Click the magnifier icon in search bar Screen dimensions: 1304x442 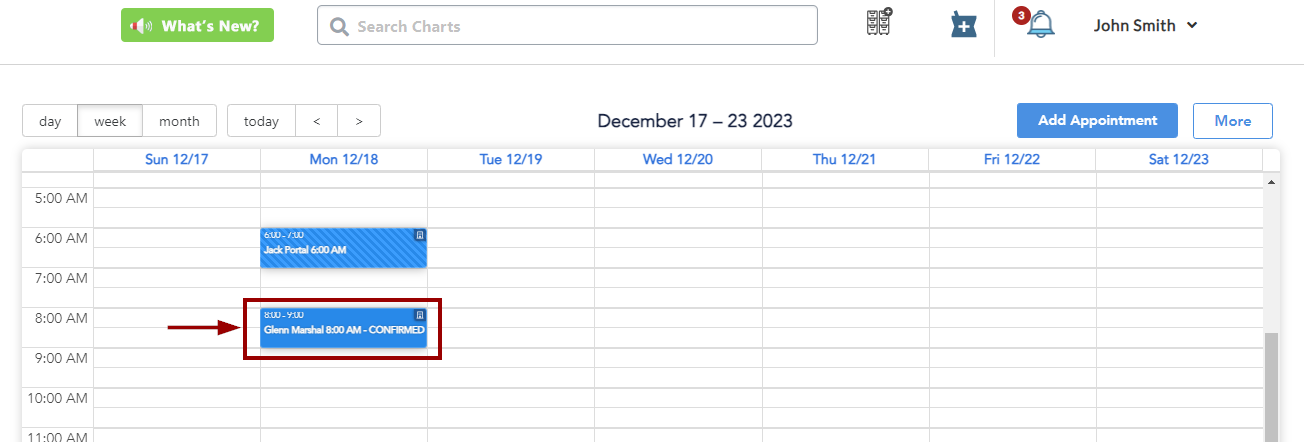(339, 26)
